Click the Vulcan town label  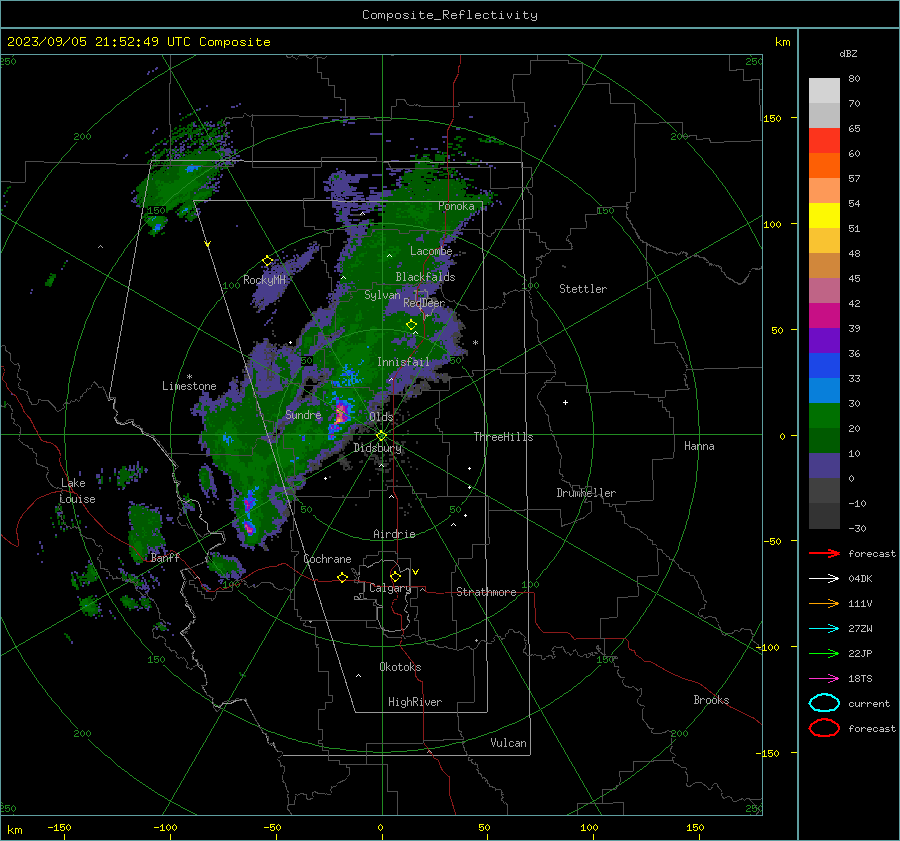coord(509,743)
